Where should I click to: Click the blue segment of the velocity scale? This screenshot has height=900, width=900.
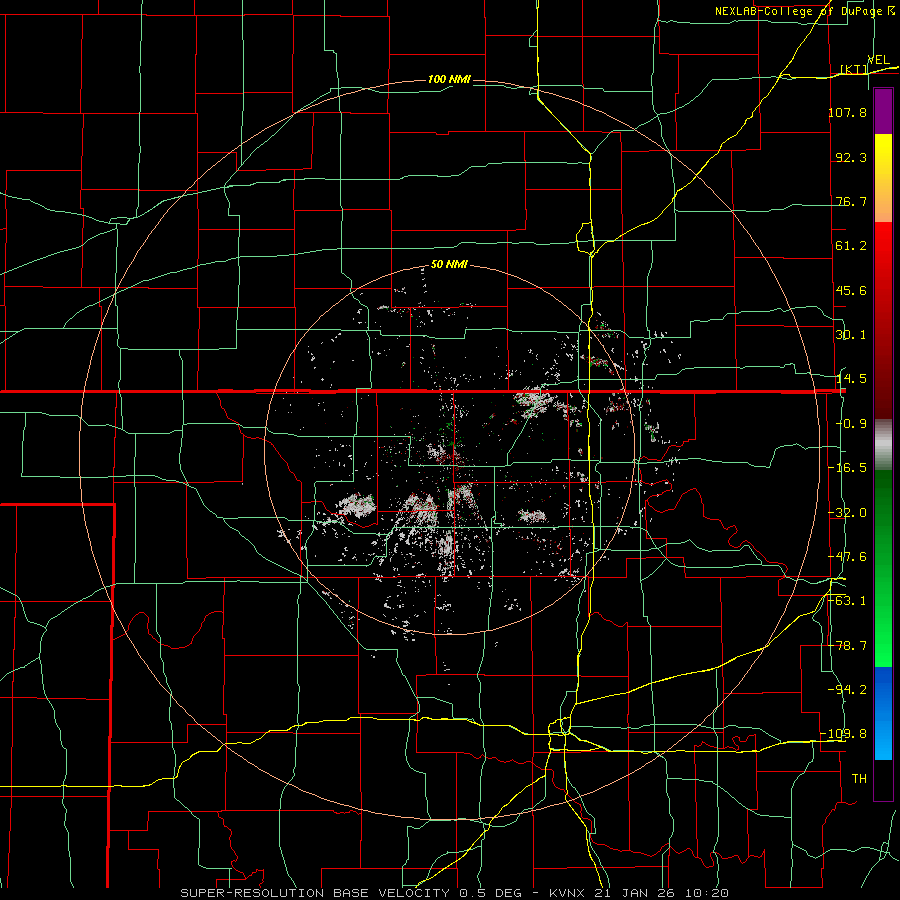point(883,713)
